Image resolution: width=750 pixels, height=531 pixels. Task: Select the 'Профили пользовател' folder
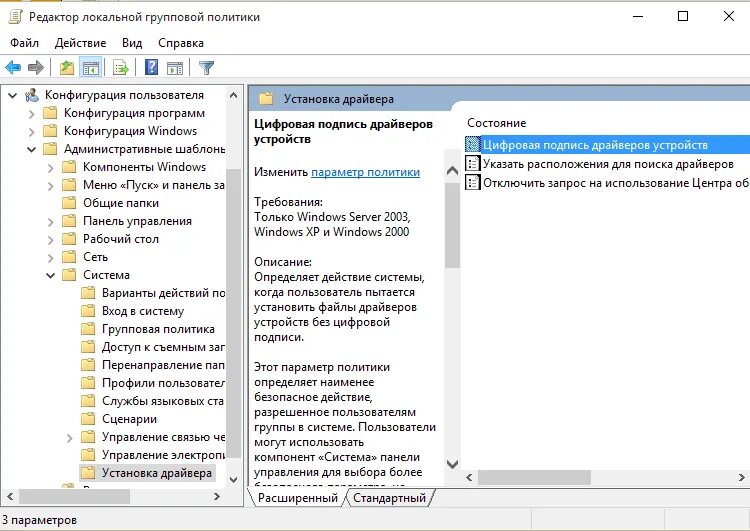[x=164, y=383]
